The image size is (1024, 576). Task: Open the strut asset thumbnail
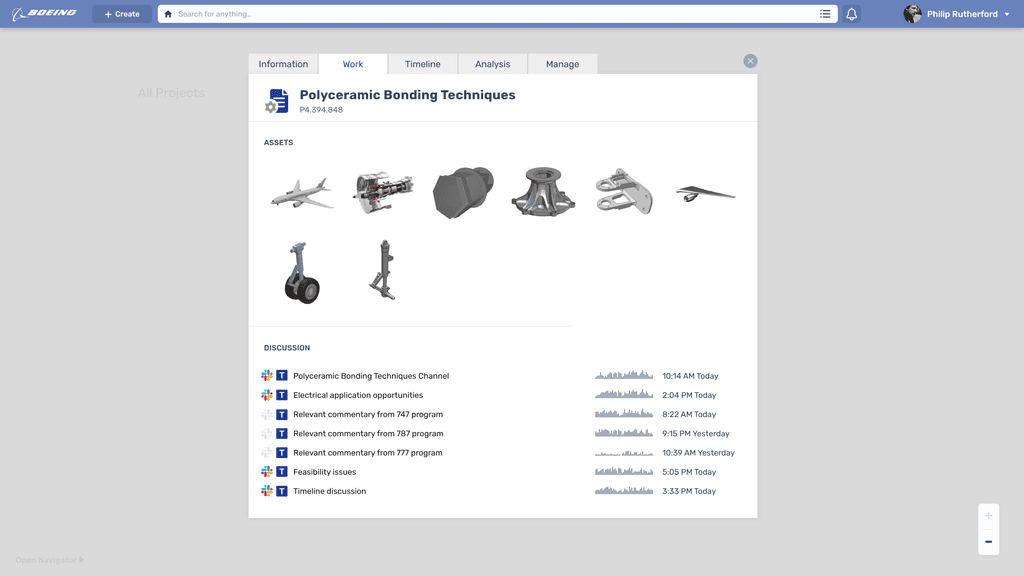[384, 270]
